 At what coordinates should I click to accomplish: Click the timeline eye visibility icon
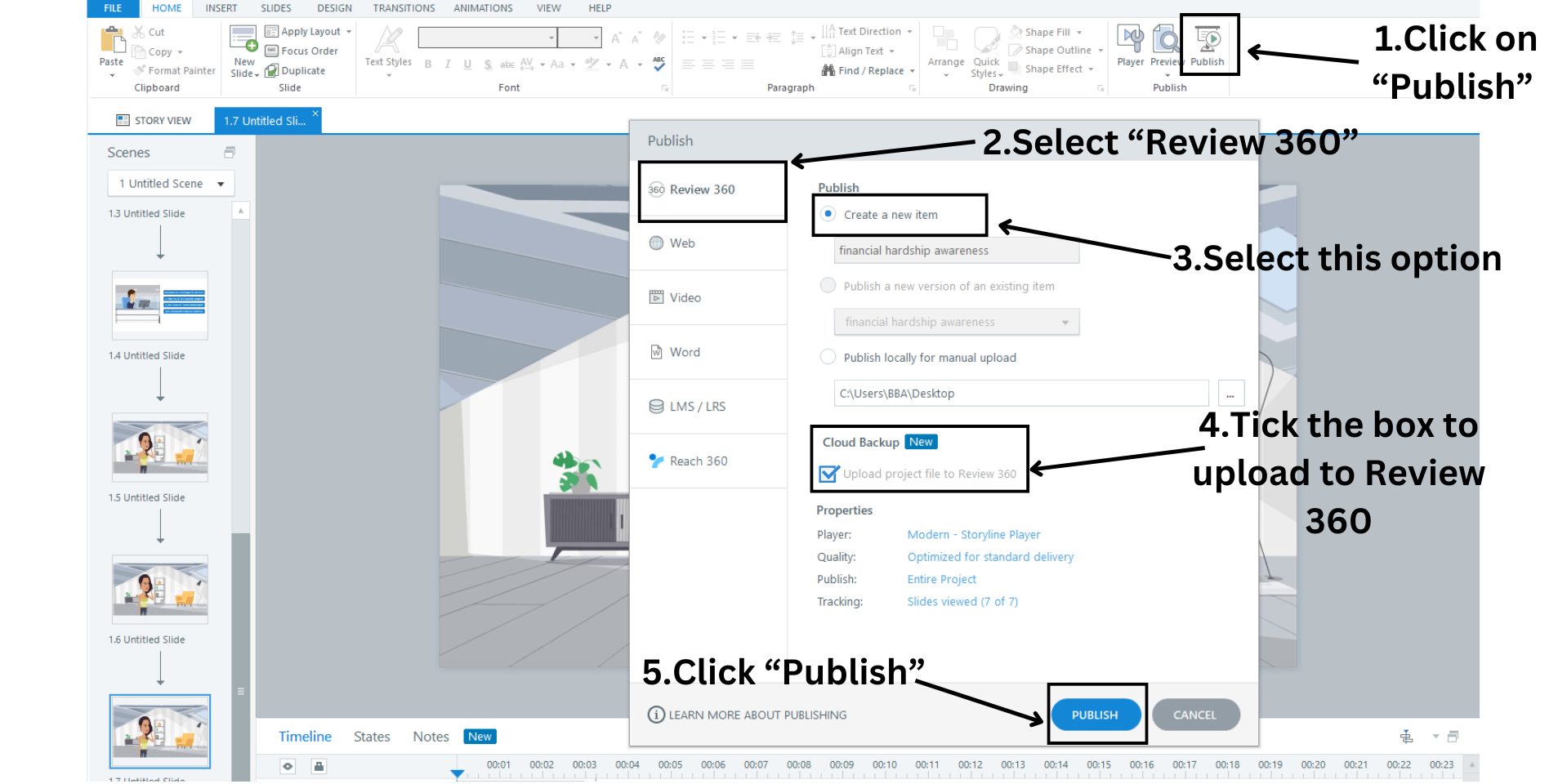(288, 766)
